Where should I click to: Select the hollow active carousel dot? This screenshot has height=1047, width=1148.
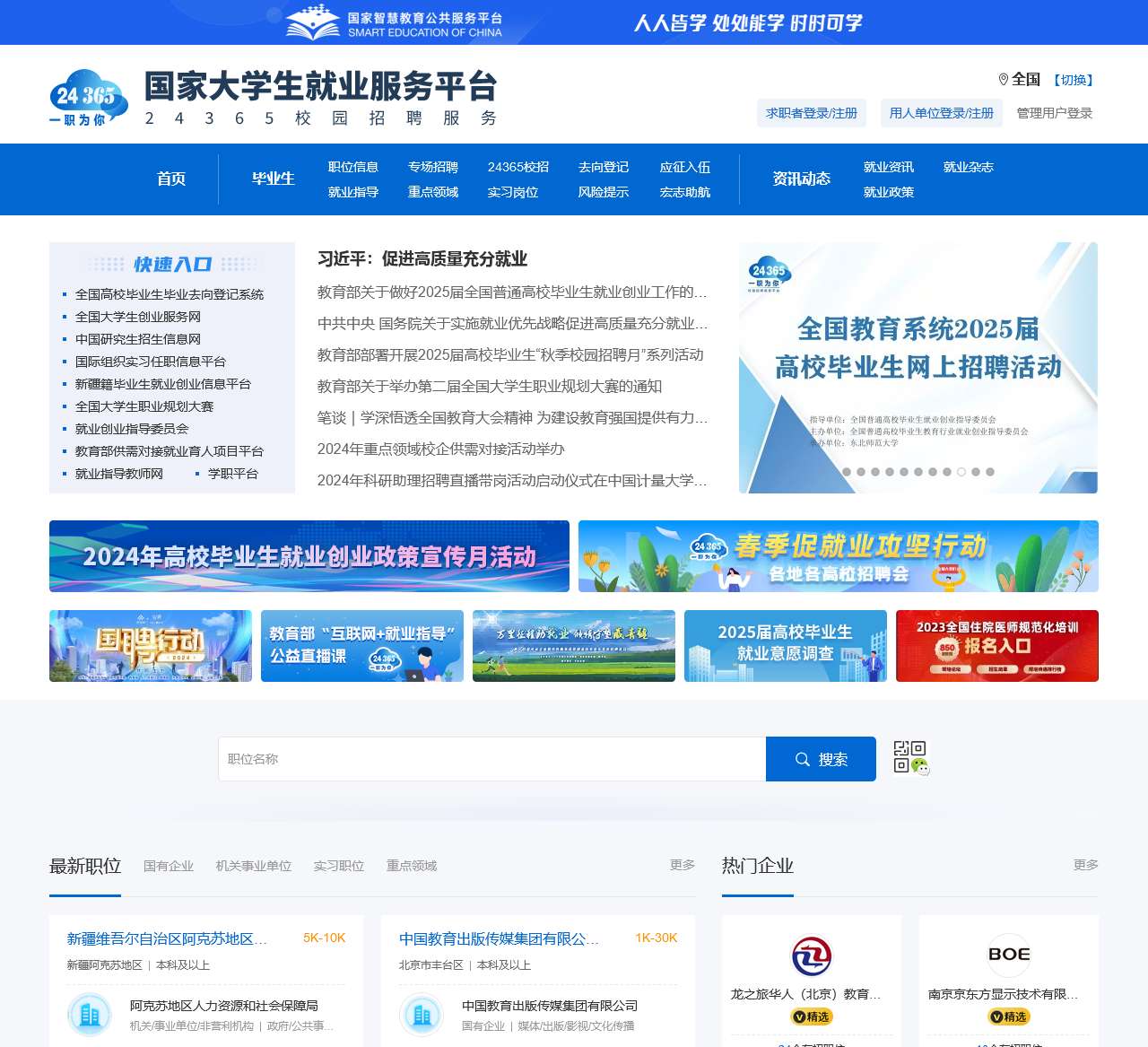click(961, 472)
